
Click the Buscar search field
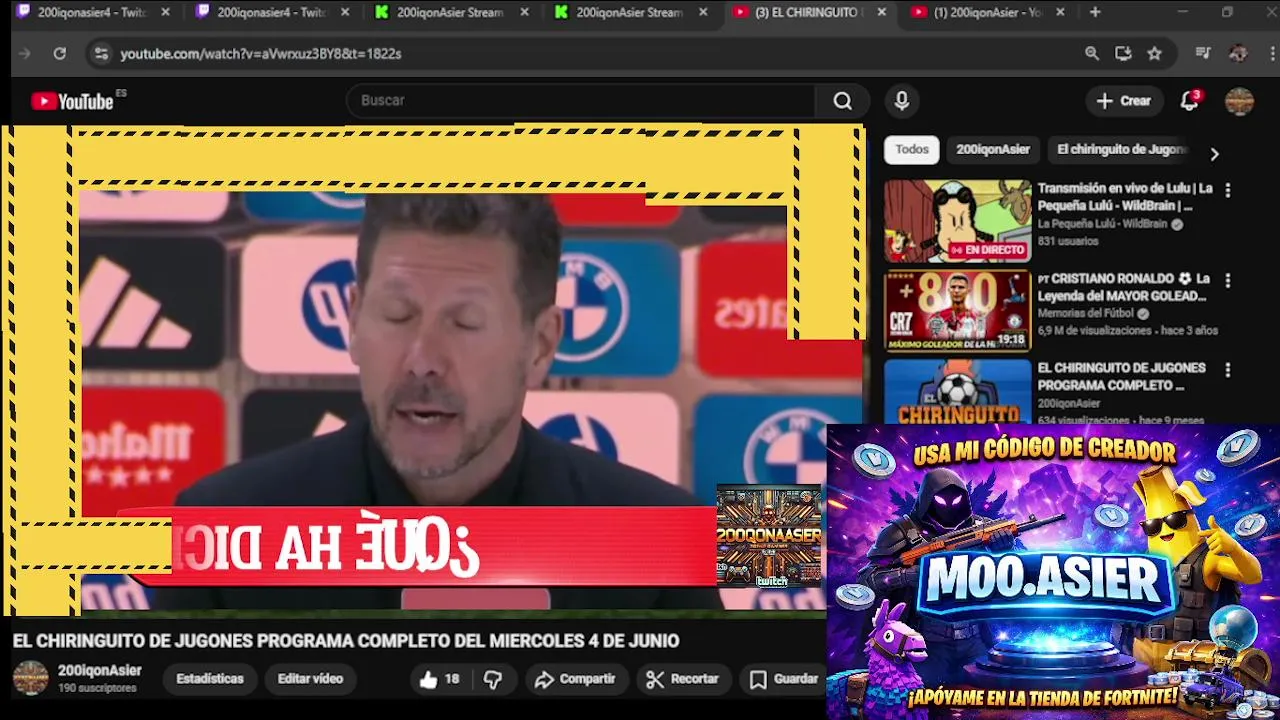[x=580, y=101]
